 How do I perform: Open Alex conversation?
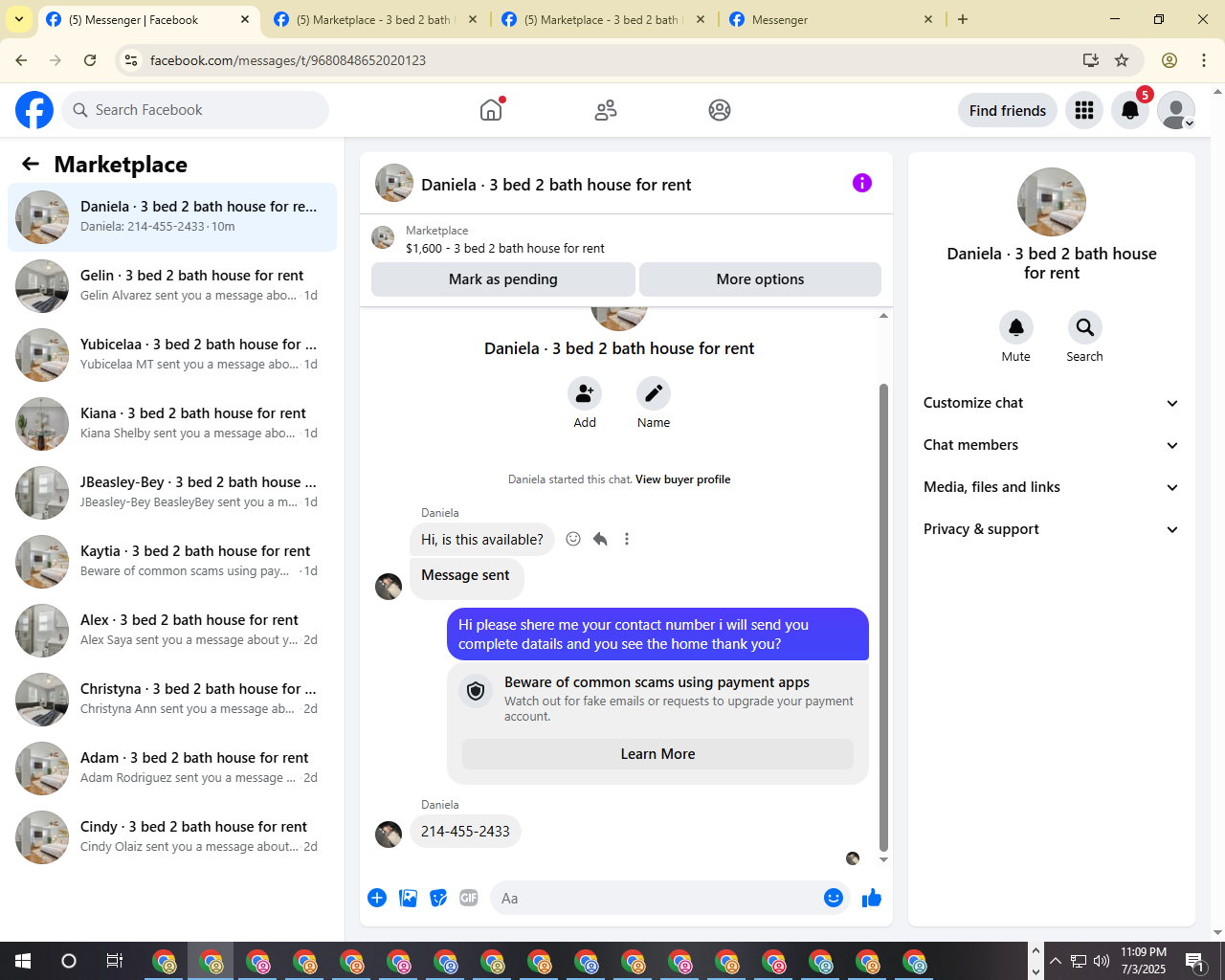click(172, 631)
